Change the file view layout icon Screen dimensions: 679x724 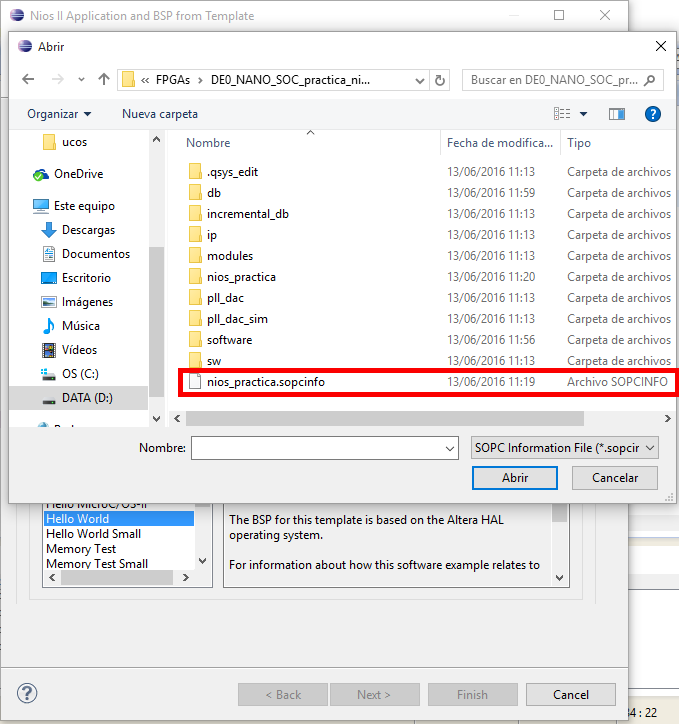[562, 114]
